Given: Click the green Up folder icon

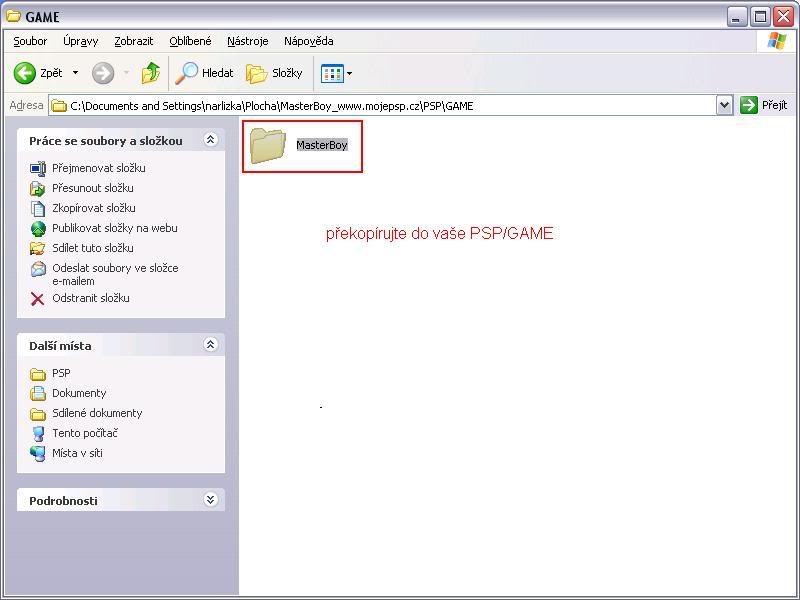Looking at the screenshot, I should [151, 73].
